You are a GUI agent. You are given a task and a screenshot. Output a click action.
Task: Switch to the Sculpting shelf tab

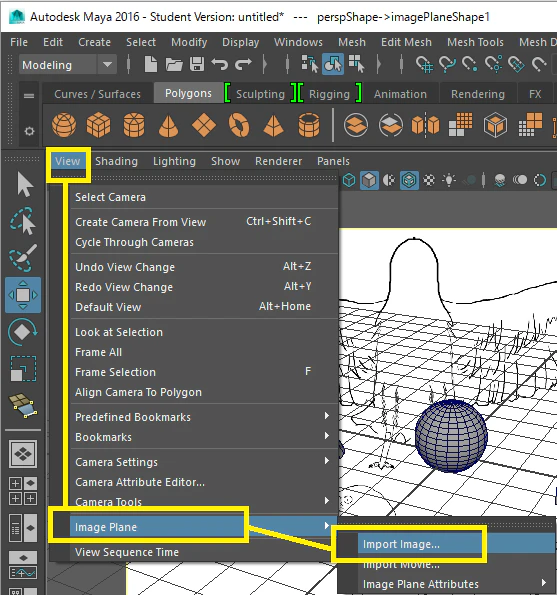point(260,94)
